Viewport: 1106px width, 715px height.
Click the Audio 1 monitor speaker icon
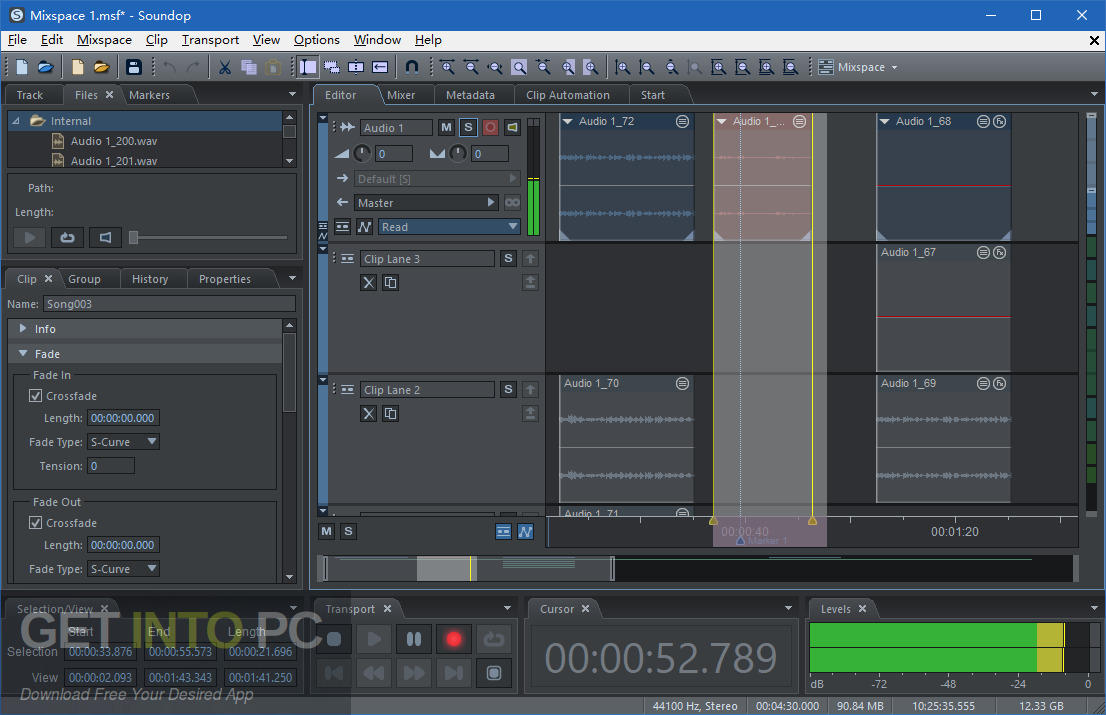[513, 128]
